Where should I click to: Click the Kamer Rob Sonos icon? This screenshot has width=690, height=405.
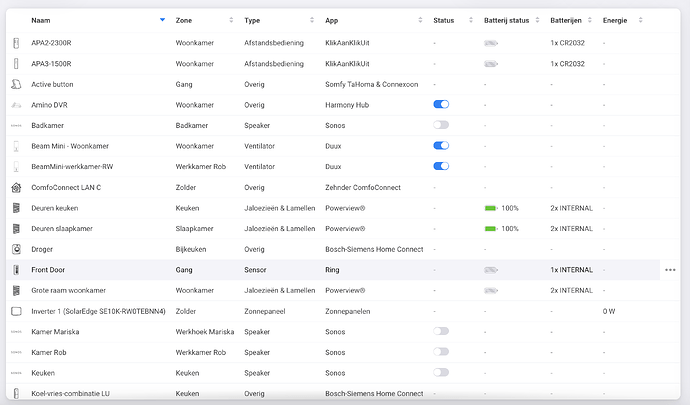[16, 352]
